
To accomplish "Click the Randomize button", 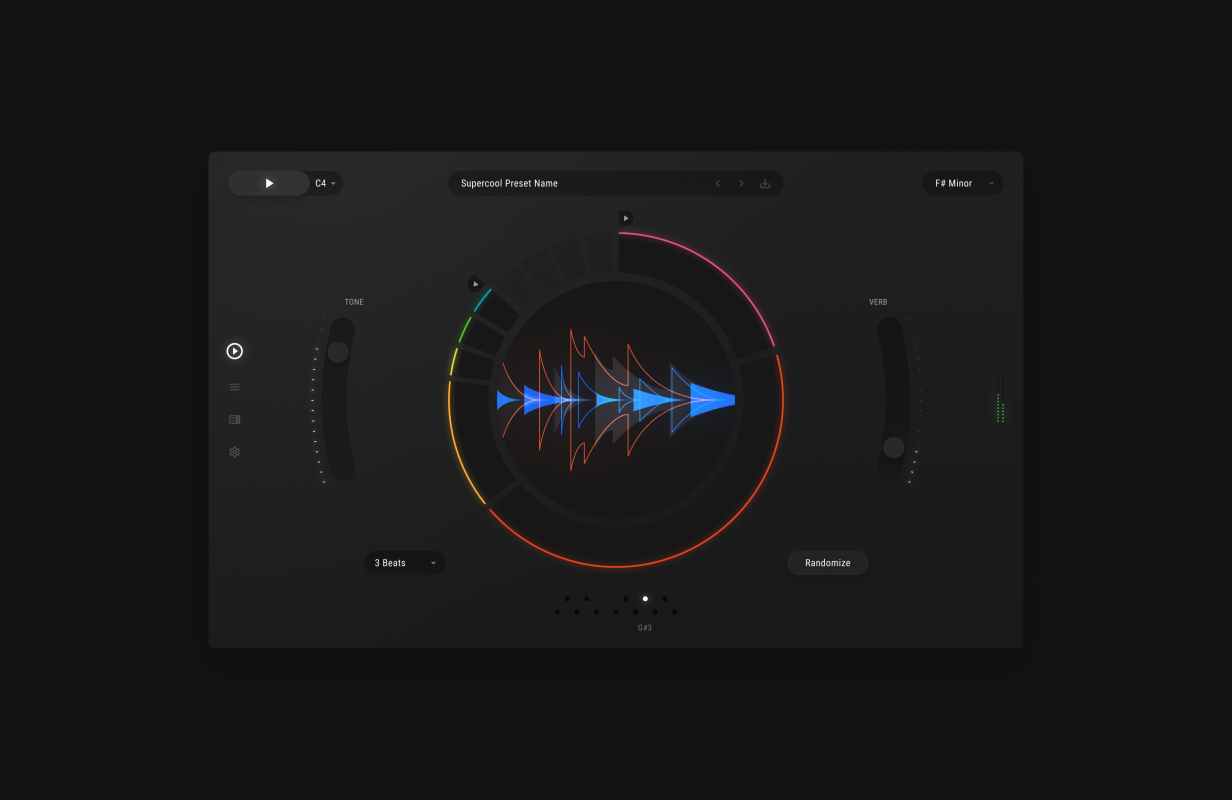I will click(827, 563).
